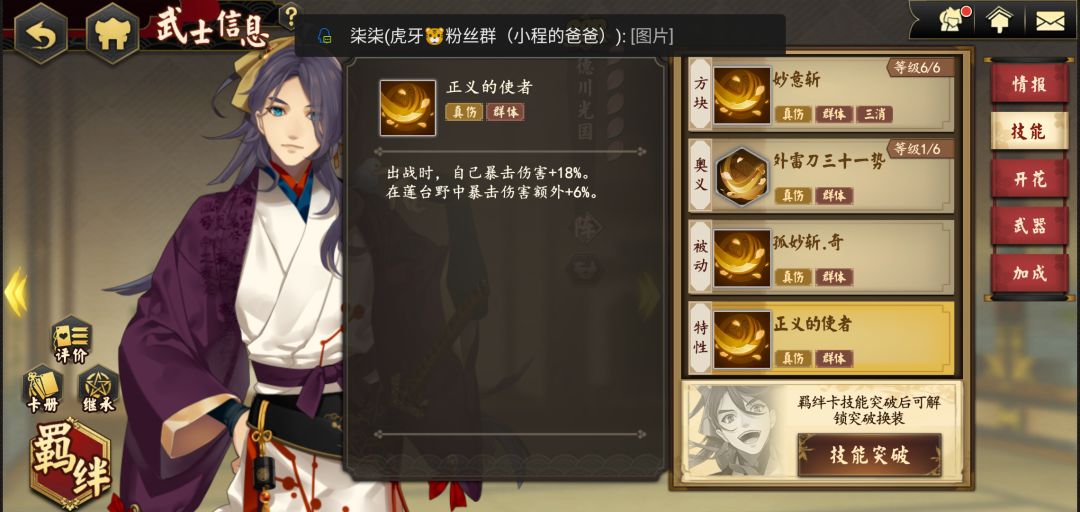Click the up-arrow house icon
The width and height of the screenshot is (1080, 512).
(999, 20)
